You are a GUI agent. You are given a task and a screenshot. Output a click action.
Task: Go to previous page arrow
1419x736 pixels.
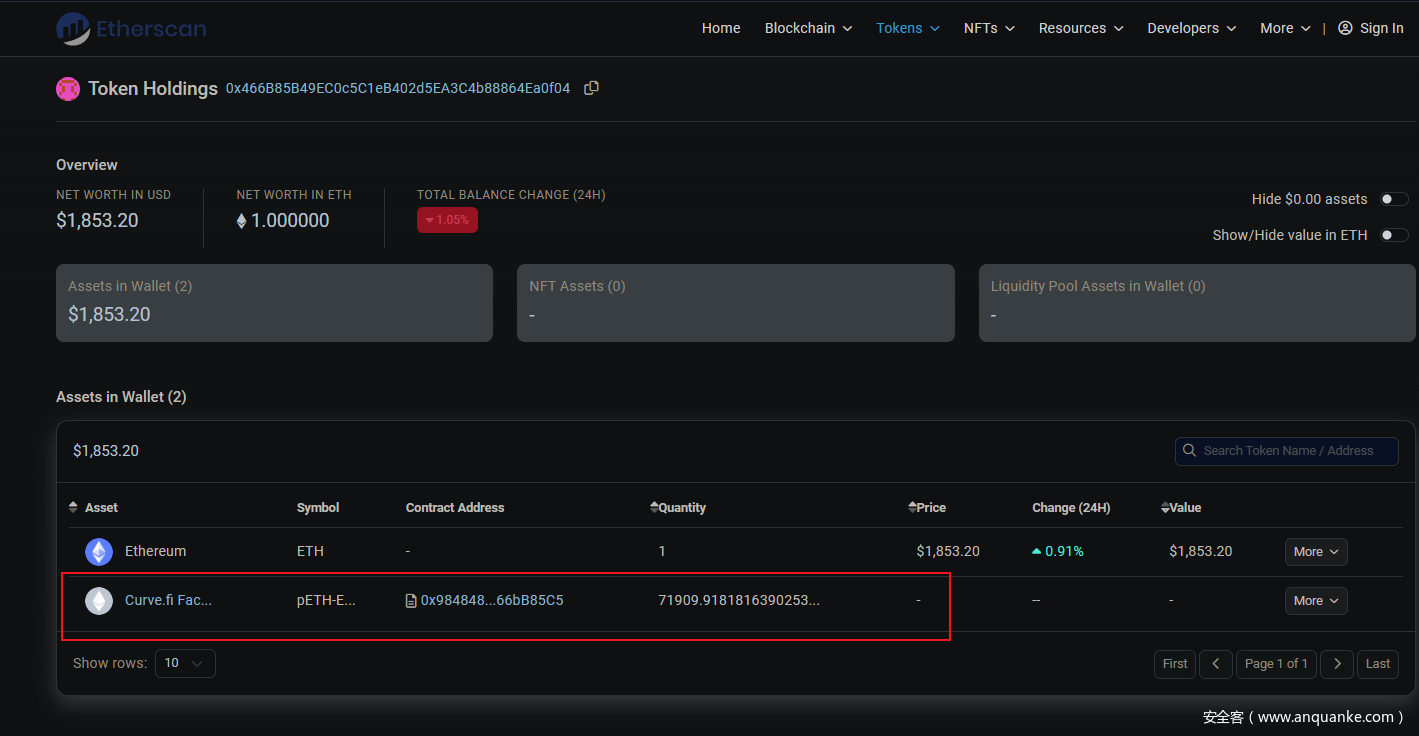tap(1216, 664)
